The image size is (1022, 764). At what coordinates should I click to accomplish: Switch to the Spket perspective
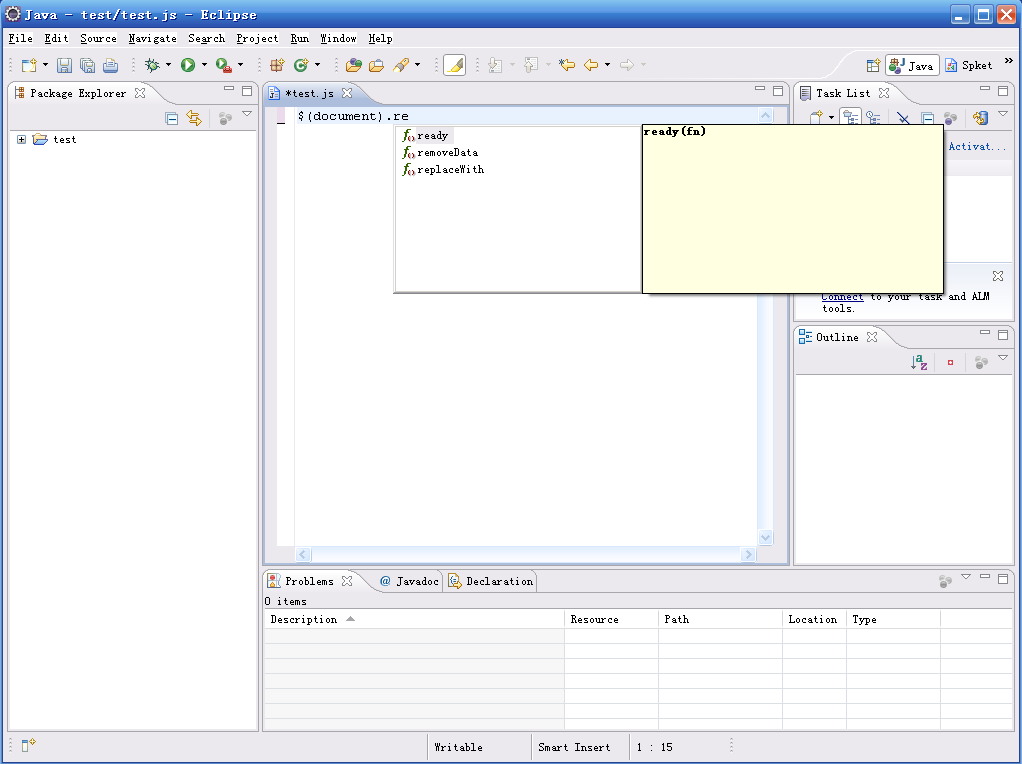969,66
